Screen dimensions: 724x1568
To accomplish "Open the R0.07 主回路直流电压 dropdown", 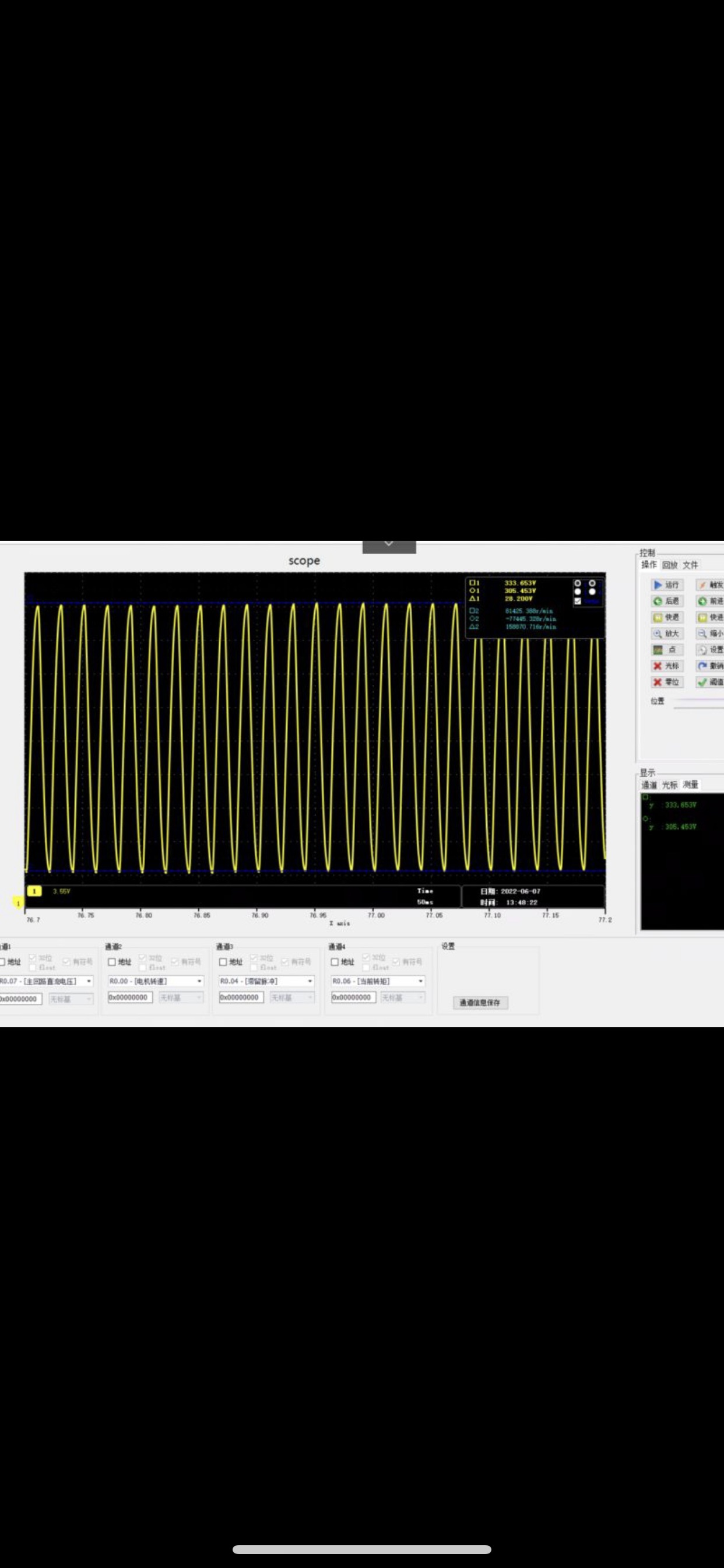I will pos(46,981).
